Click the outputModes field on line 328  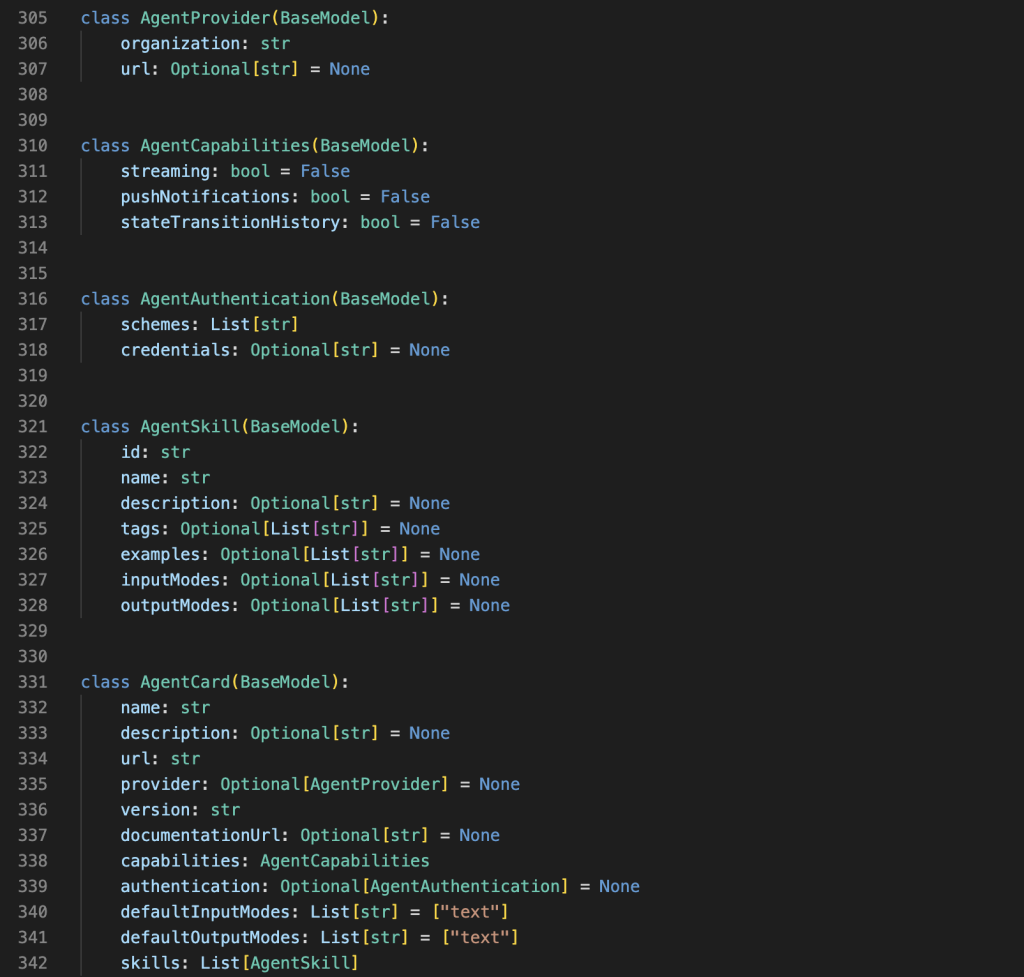180,605
